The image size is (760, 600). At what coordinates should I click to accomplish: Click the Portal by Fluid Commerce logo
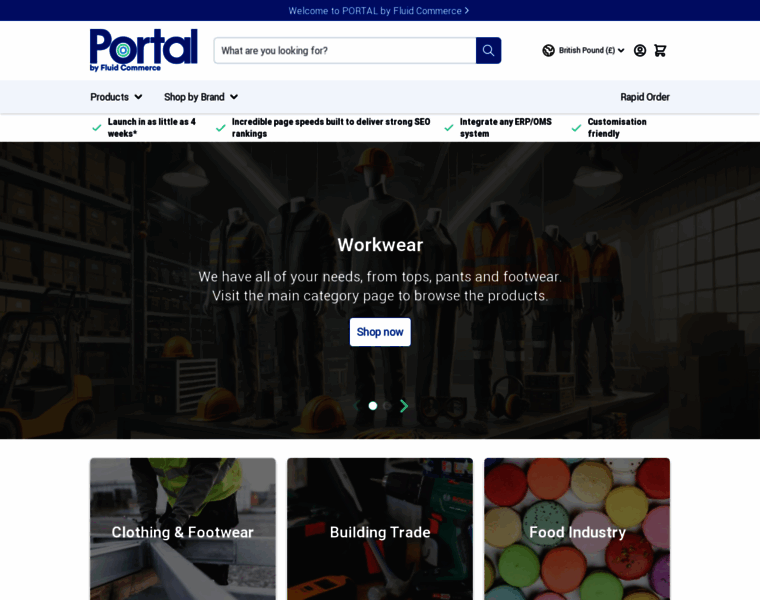[143, 50]
